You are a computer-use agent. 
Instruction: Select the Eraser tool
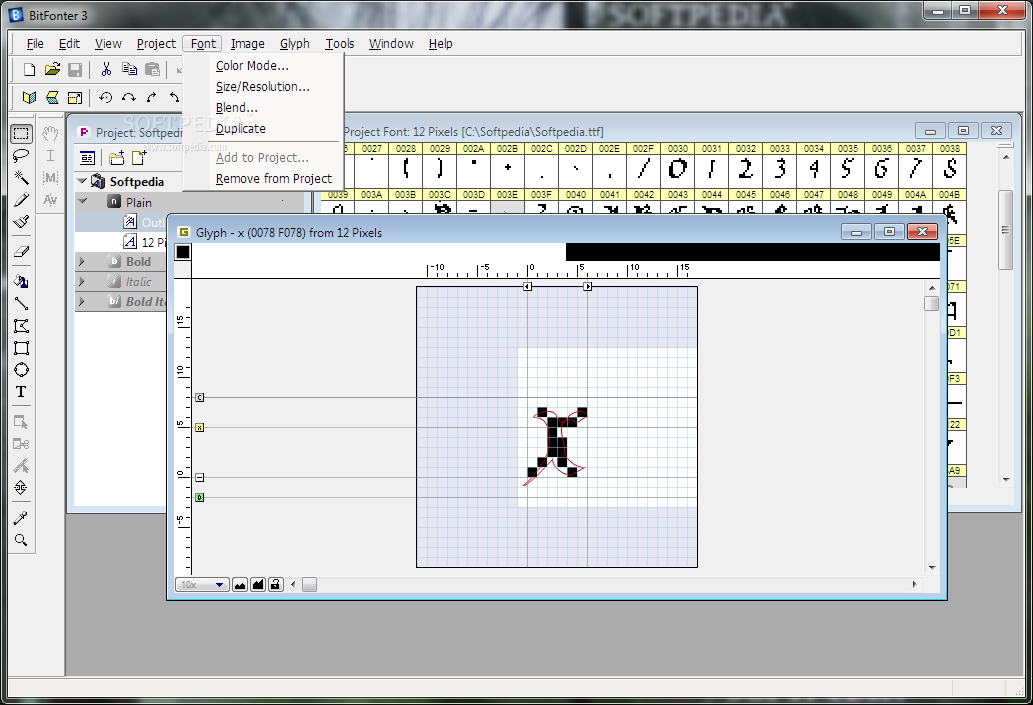pos(21,251)
